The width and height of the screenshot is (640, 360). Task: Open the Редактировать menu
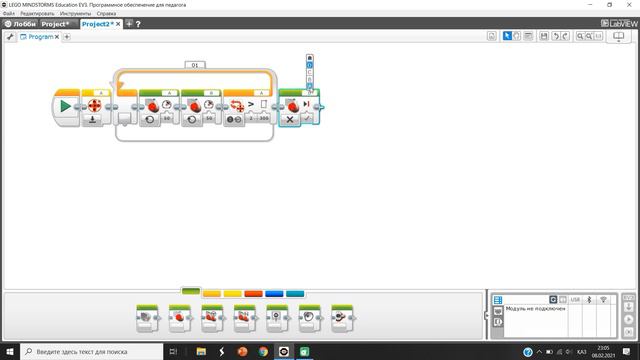(x=37, y=13)
